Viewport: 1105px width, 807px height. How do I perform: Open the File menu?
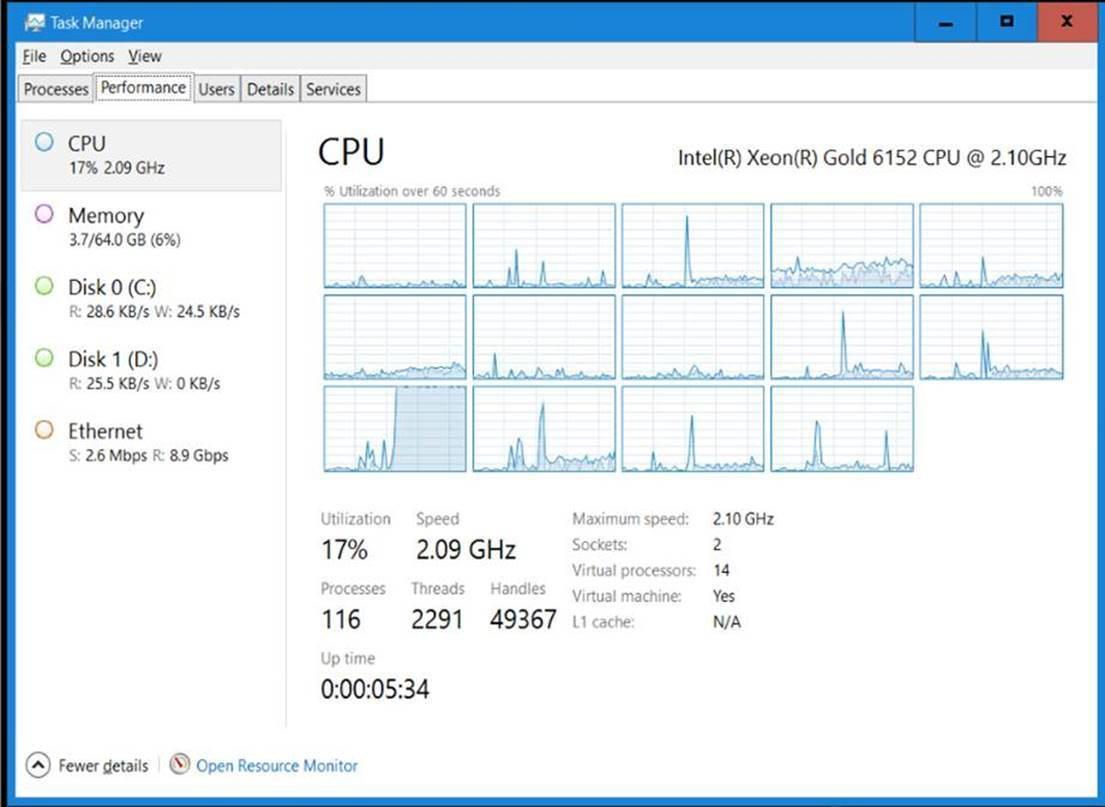[x=33, y=57]
